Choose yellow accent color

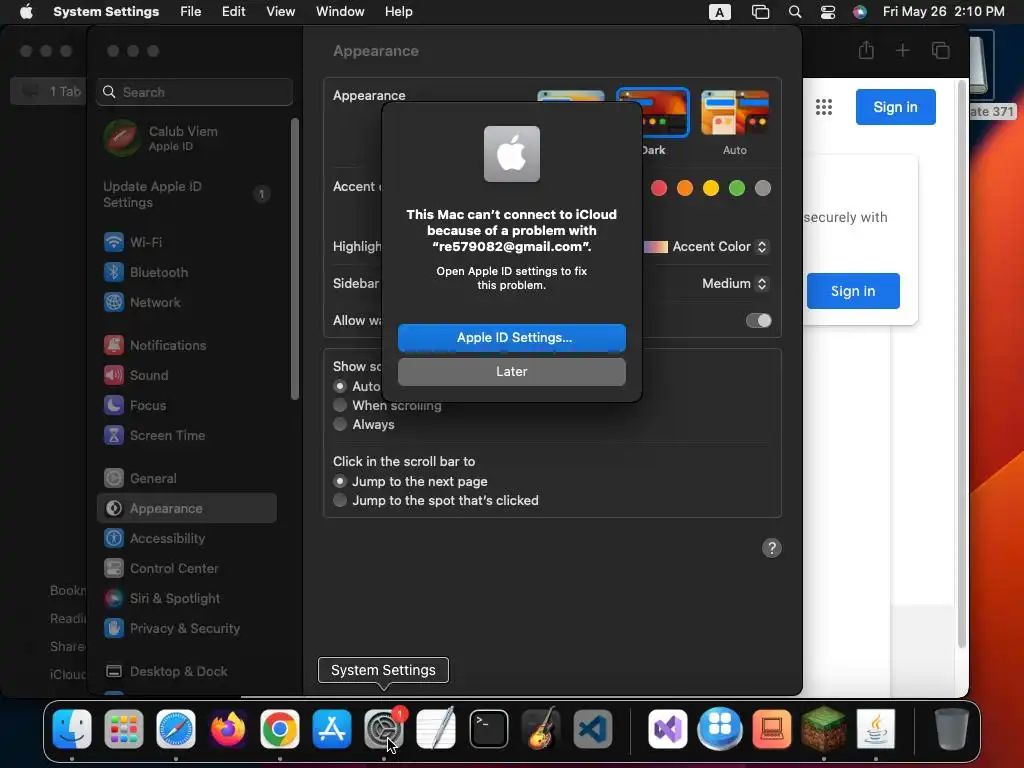point(711,188)
